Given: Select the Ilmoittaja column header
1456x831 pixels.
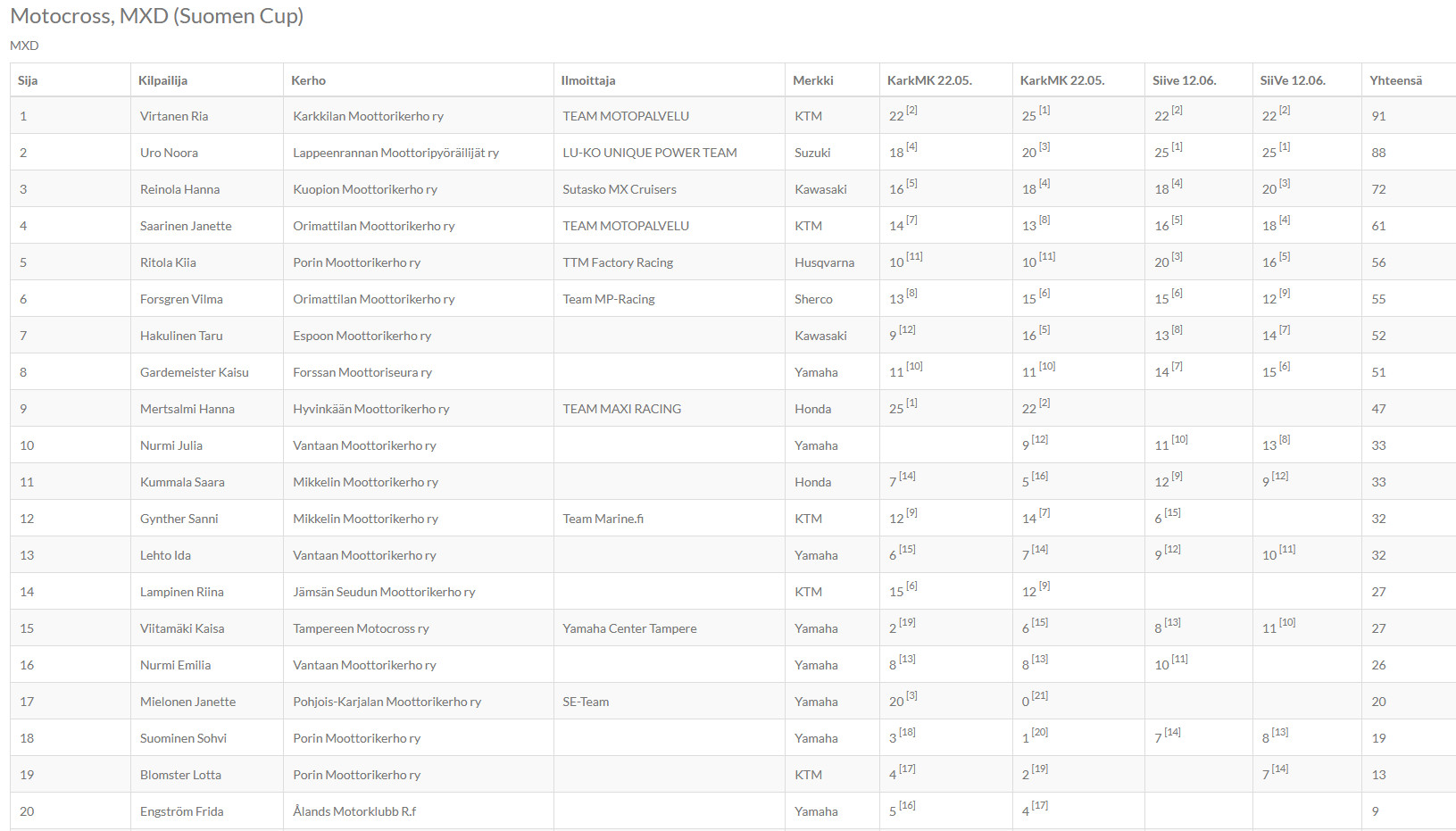Looking at the screenshot, I should [x=587, y=80].
